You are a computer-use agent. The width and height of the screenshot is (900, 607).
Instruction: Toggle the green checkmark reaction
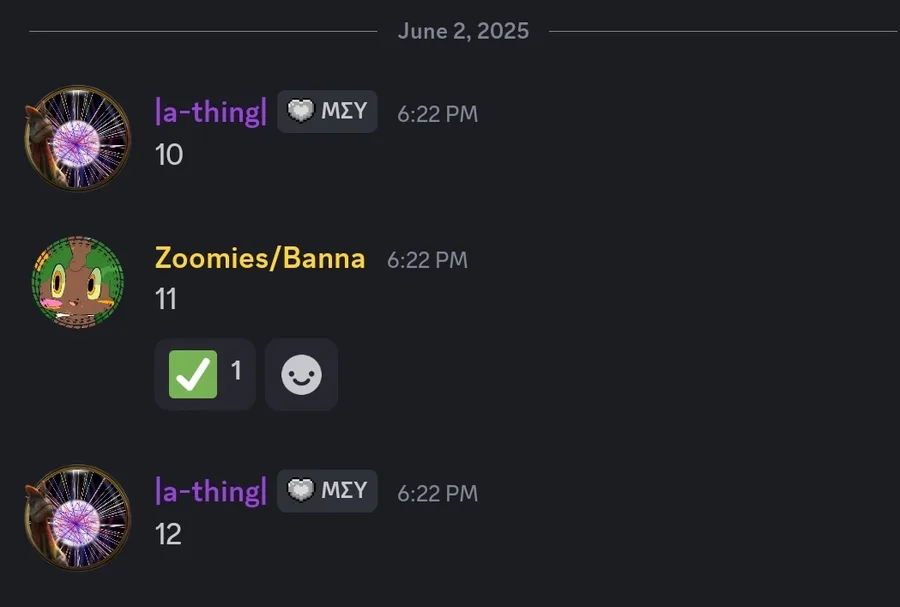coord(205,374)
